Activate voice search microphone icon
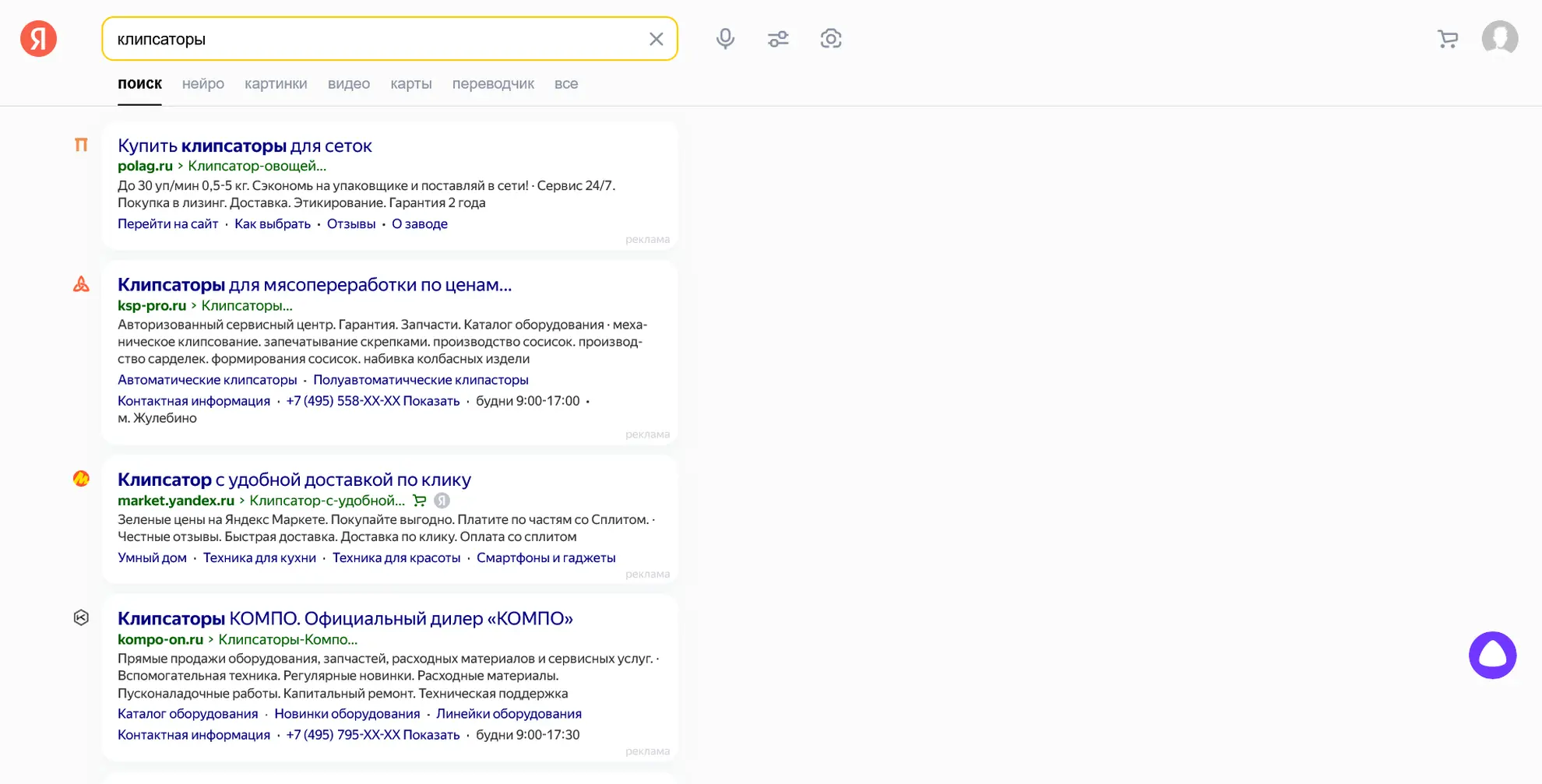This screenshot has width=1542, height=784. point(725,39)
